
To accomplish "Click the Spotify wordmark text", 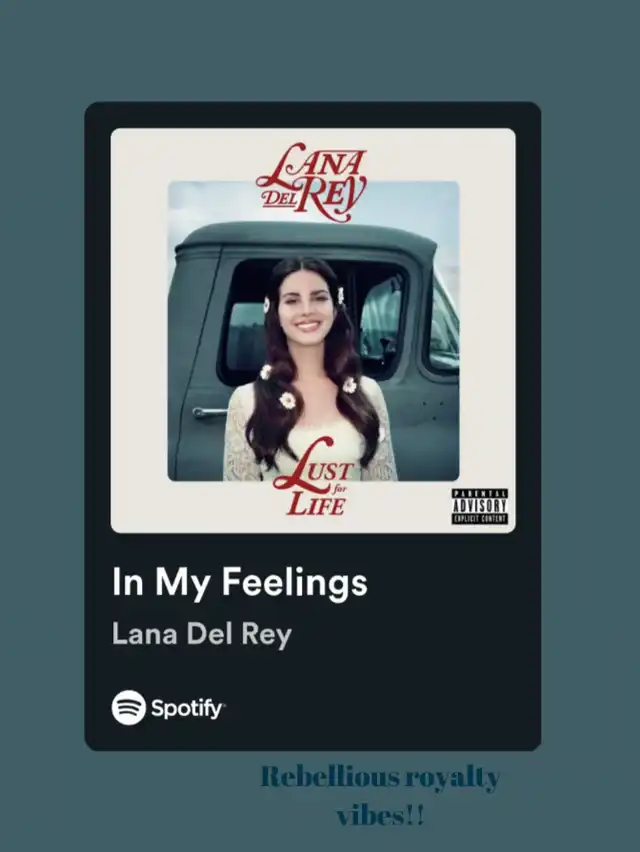I will [x=187, y=708].
